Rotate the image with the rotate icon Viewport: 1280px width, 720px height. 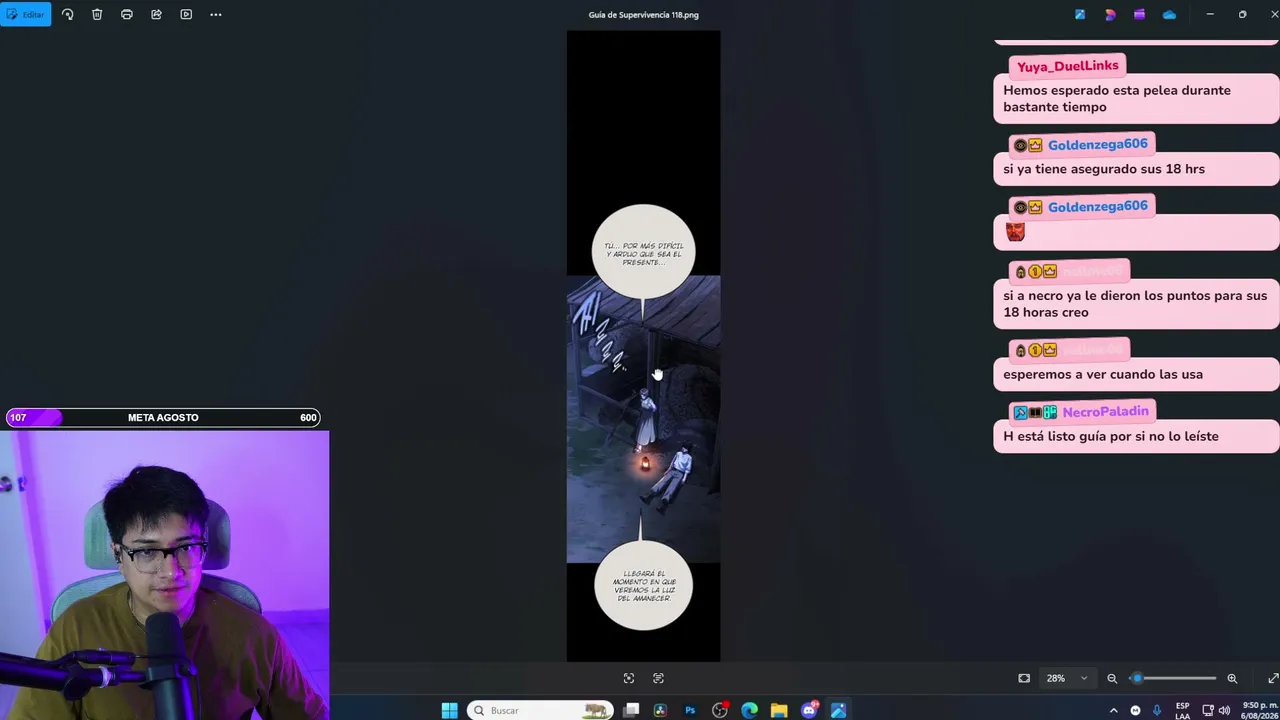67,14
